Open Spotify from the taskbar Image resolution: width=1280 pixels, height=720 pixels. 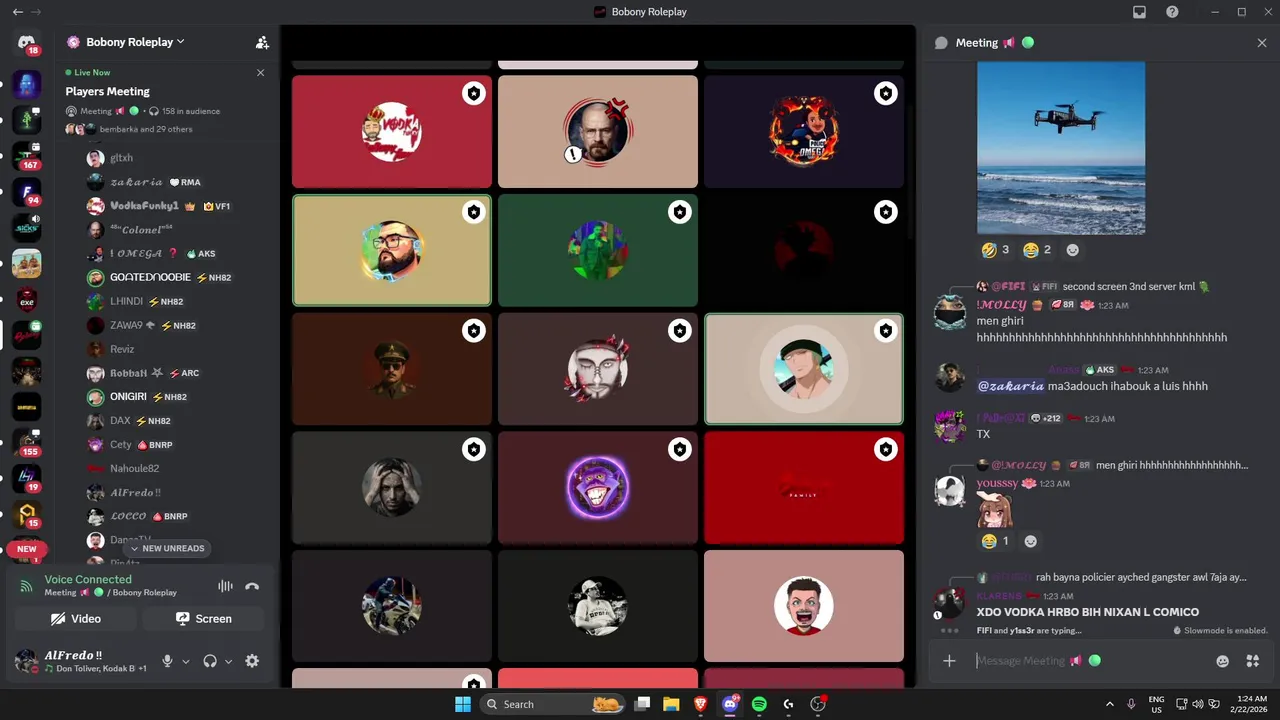pyautogui.click(x=759, y=704)
